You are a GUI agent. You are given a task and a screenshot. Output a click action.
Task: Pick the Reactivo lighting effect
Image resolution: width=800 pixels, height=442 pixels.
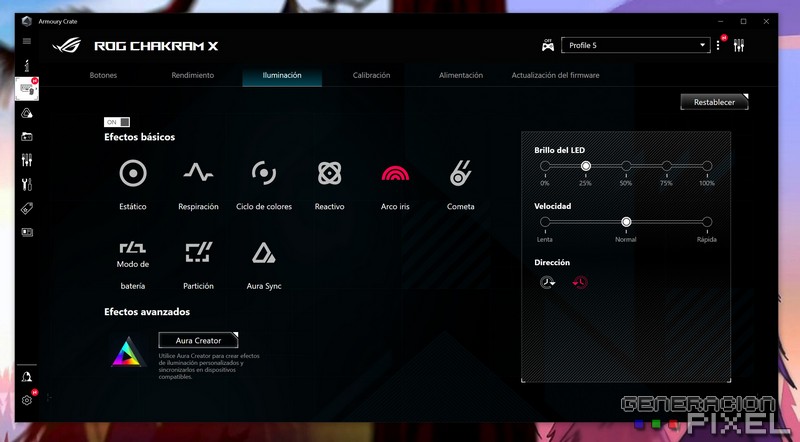330,174
